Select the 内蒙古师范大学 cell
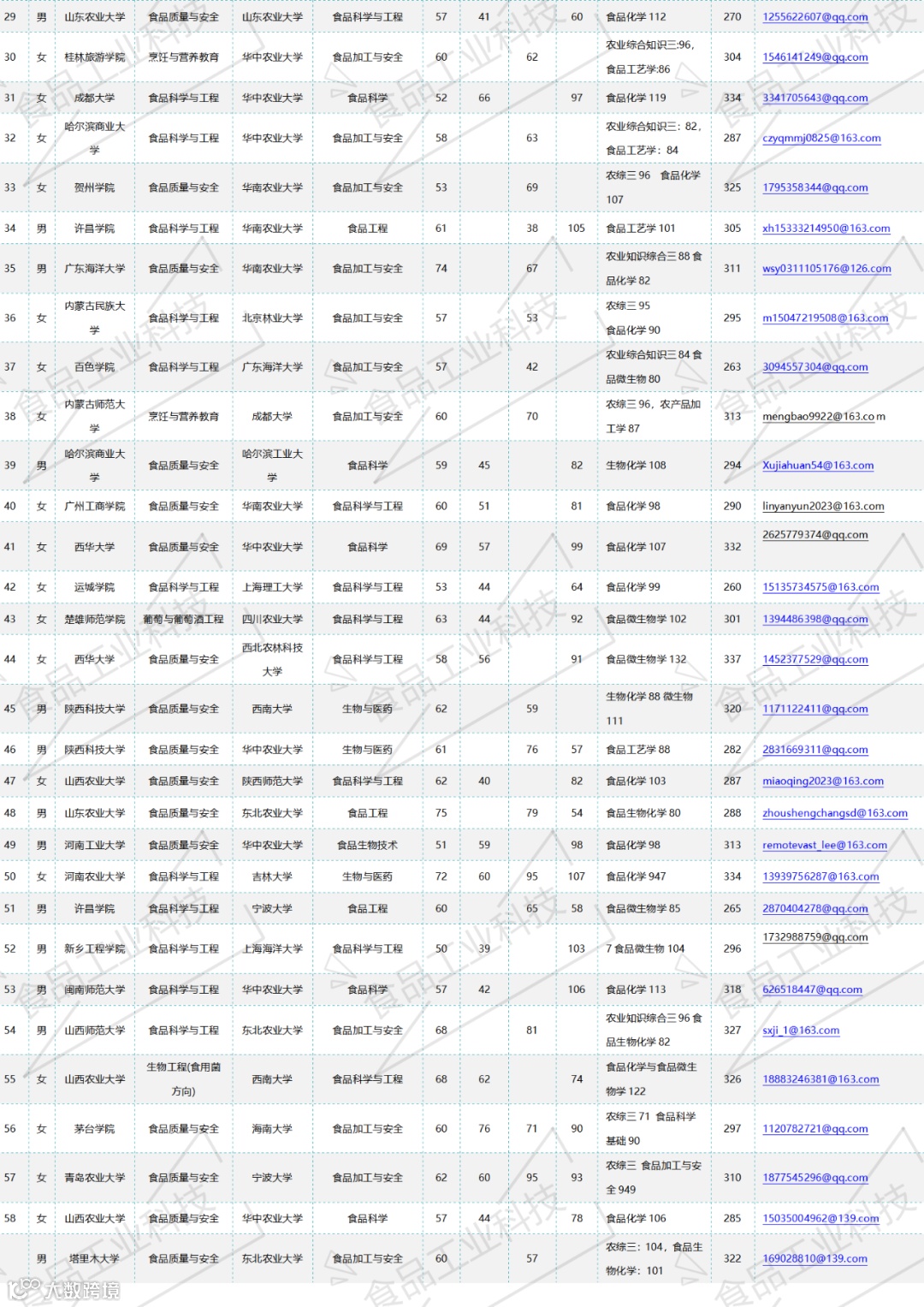Screen dimensions: 924x1307 [94, 416]
